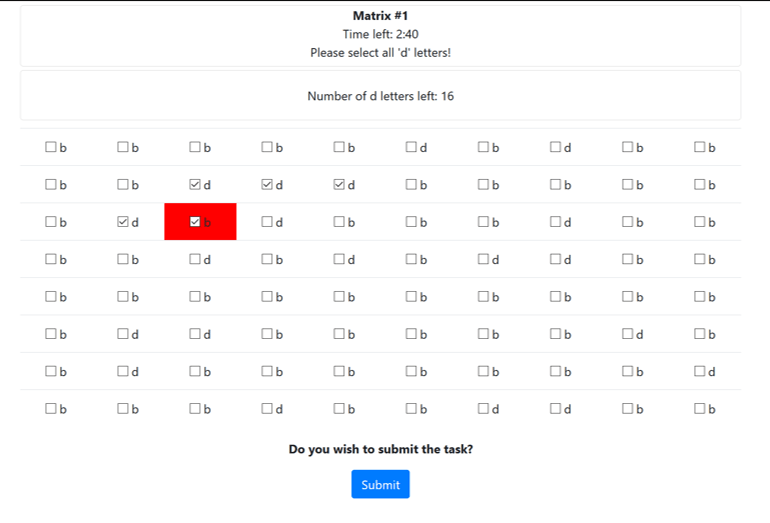Check the 'd' in row 4, column 5
The height and width of the screenshot is (523, 770).
339,260
